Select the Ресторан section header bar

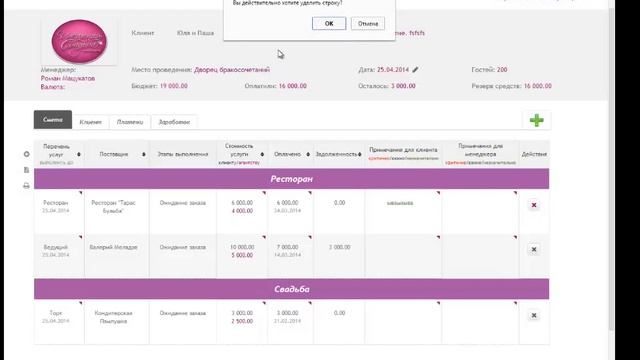coord(291,179)
